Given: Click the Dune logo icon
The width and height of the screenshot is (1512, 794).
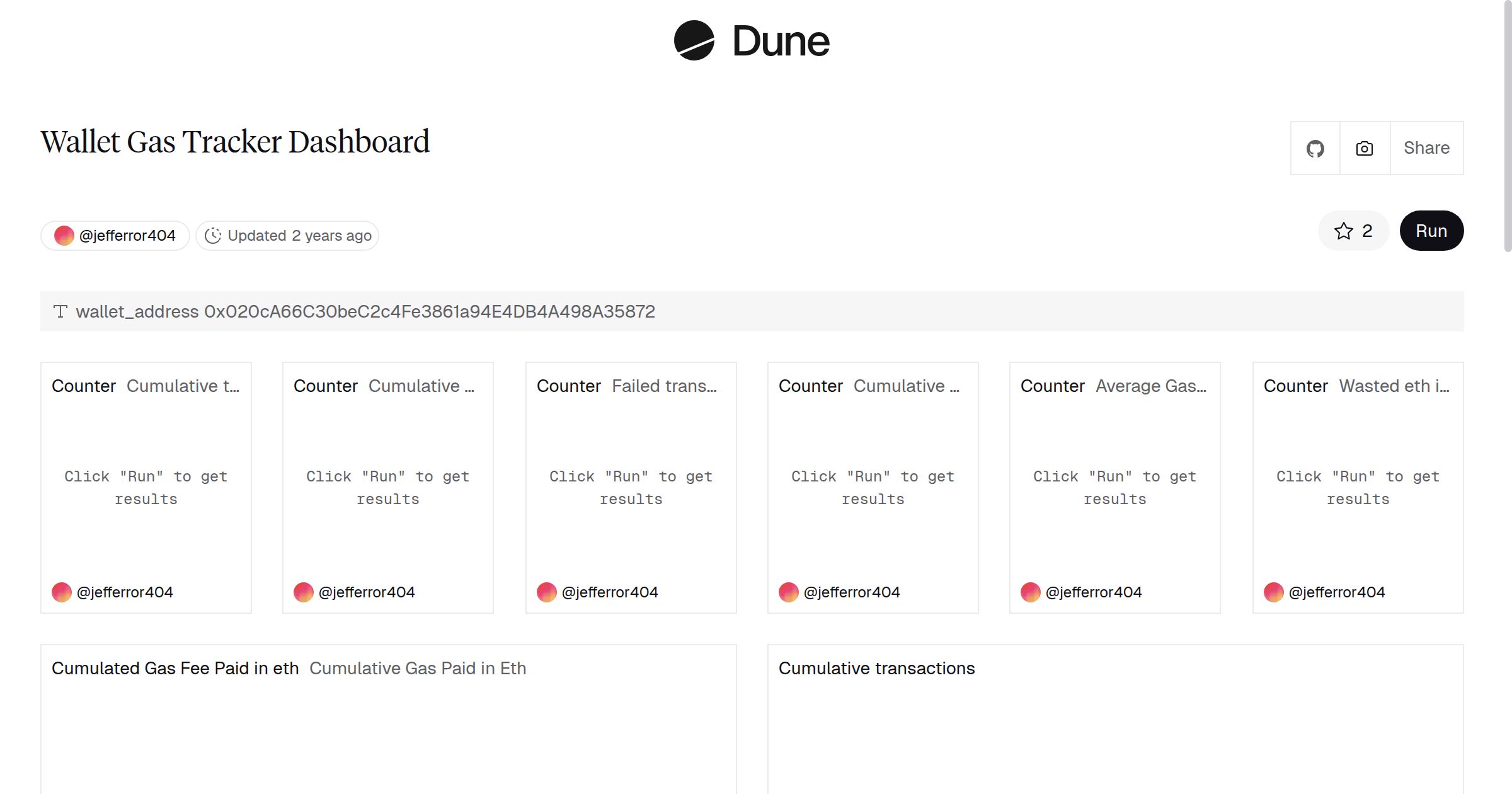Looking at the screenshot, I should (694, 41).
